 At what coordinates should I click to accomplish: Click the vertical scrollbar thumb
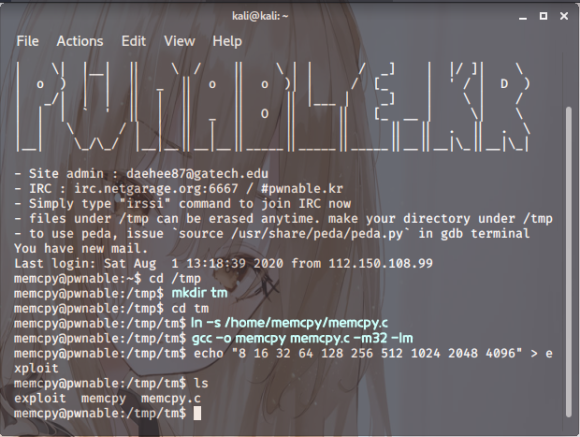pos(569,262)
